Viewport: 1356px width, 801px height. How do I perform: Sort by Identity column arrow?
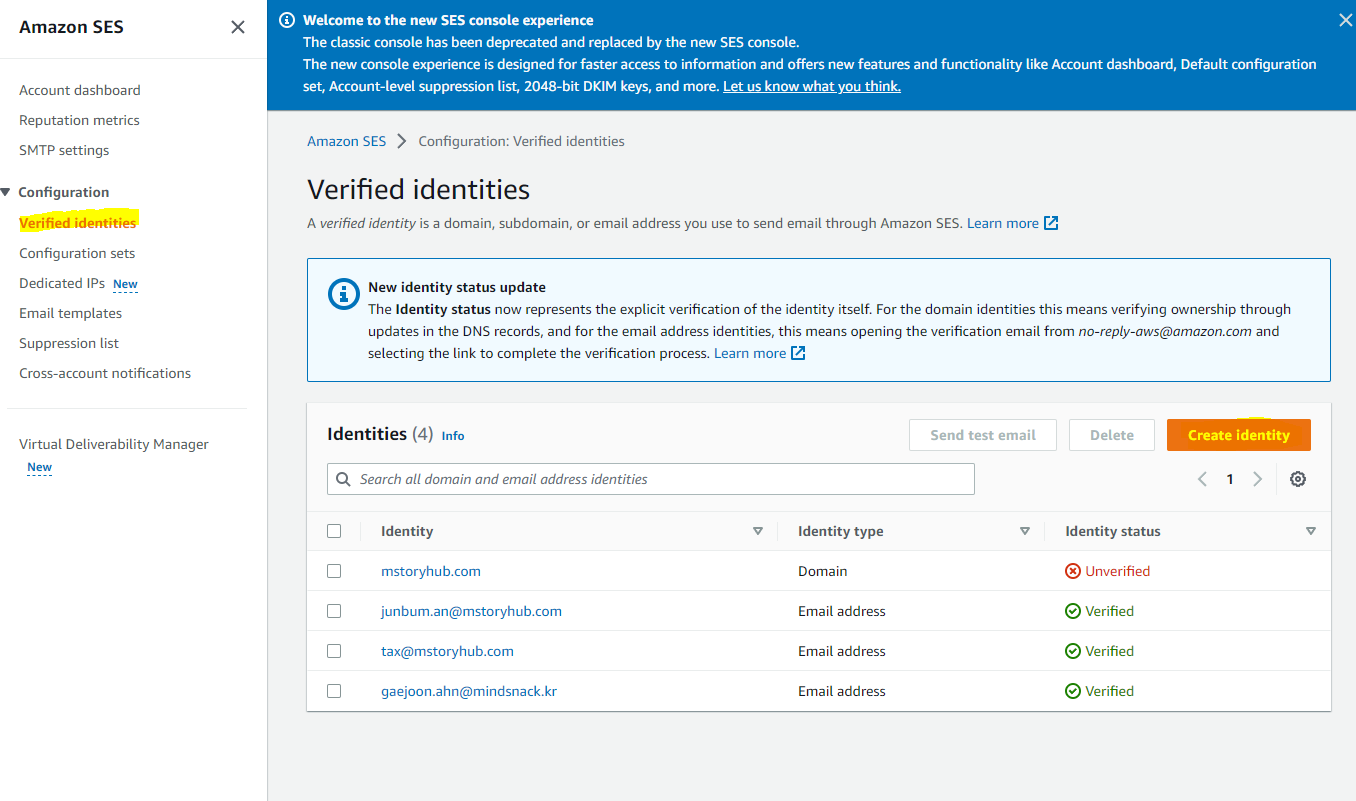pos(758,531)
